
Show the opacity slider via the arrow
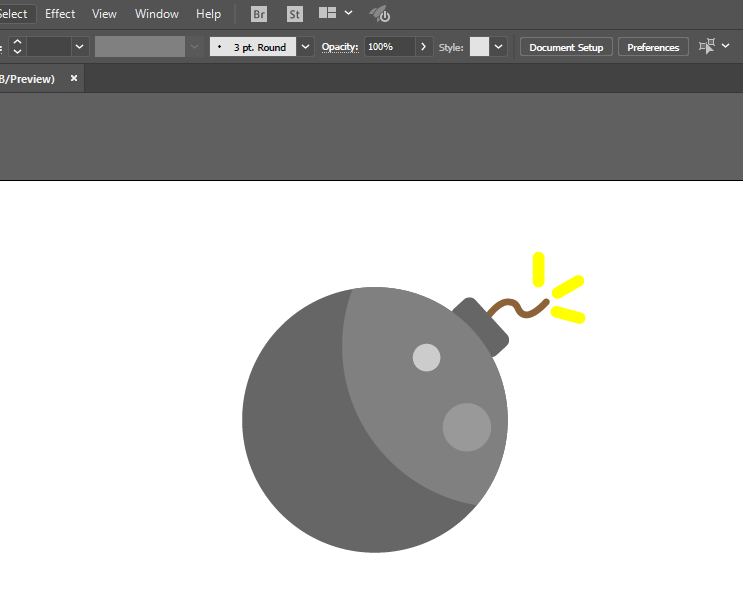pos(424,47)
